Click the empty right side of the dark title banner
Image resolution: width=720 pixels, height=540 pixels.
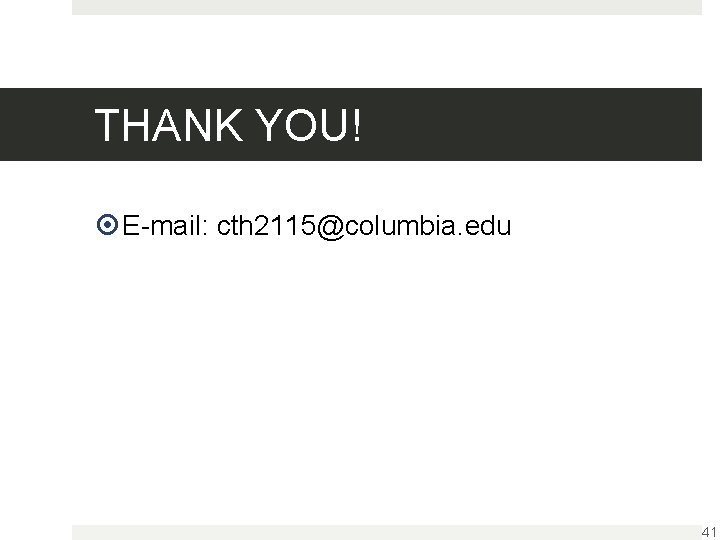point(533,124)
